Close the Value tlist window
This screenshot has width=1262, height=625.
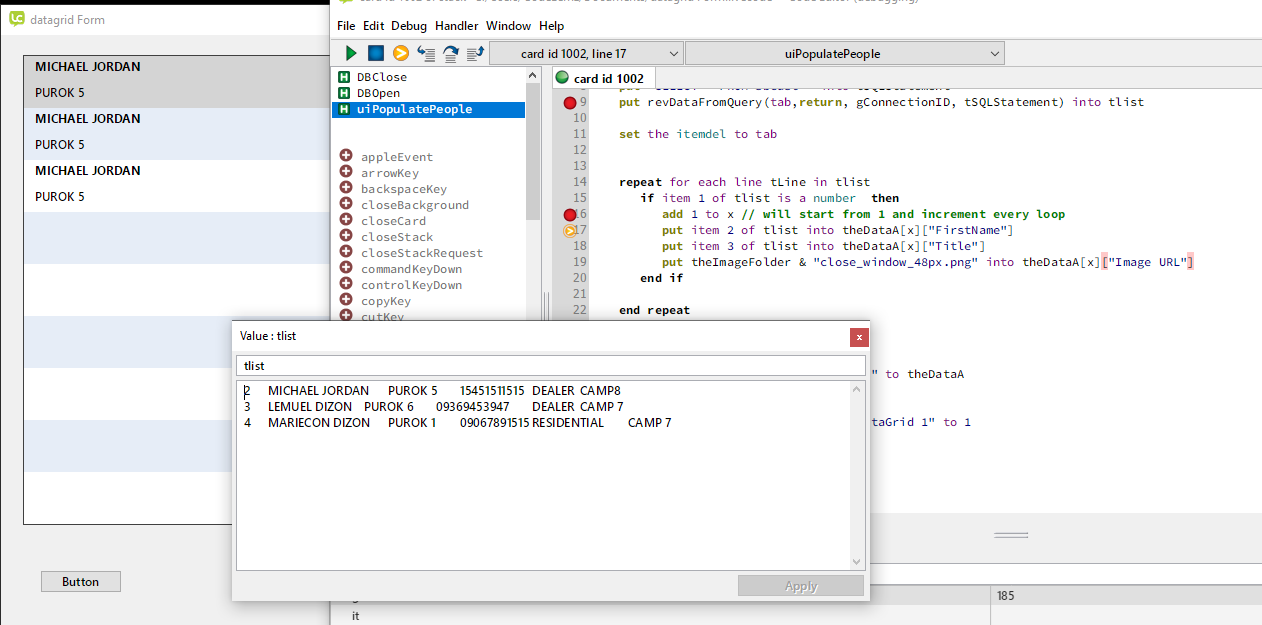click(858, 337)
